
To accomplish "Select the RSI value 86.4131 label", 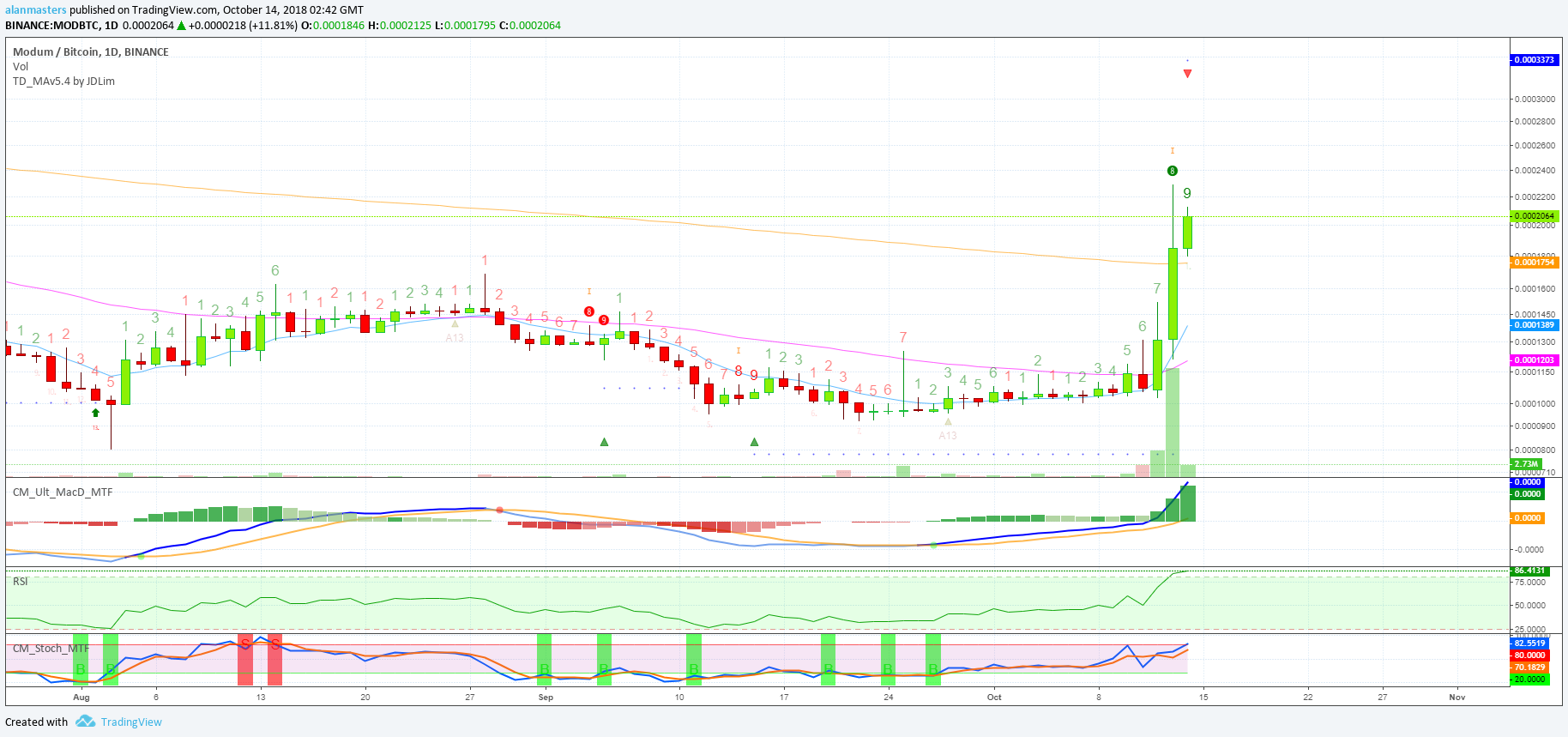I will click(1529, 571).
